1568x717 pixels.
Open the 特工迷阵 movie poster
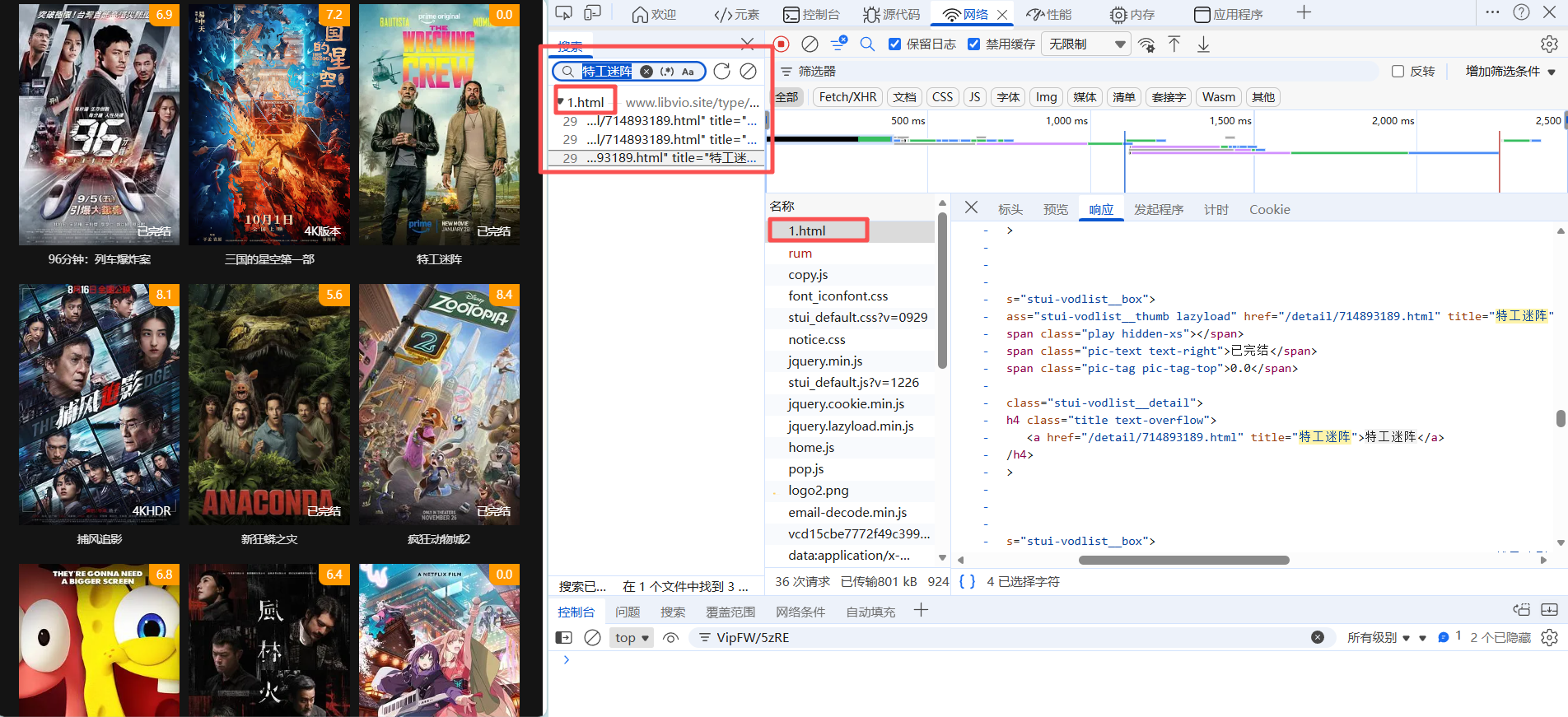439,124
